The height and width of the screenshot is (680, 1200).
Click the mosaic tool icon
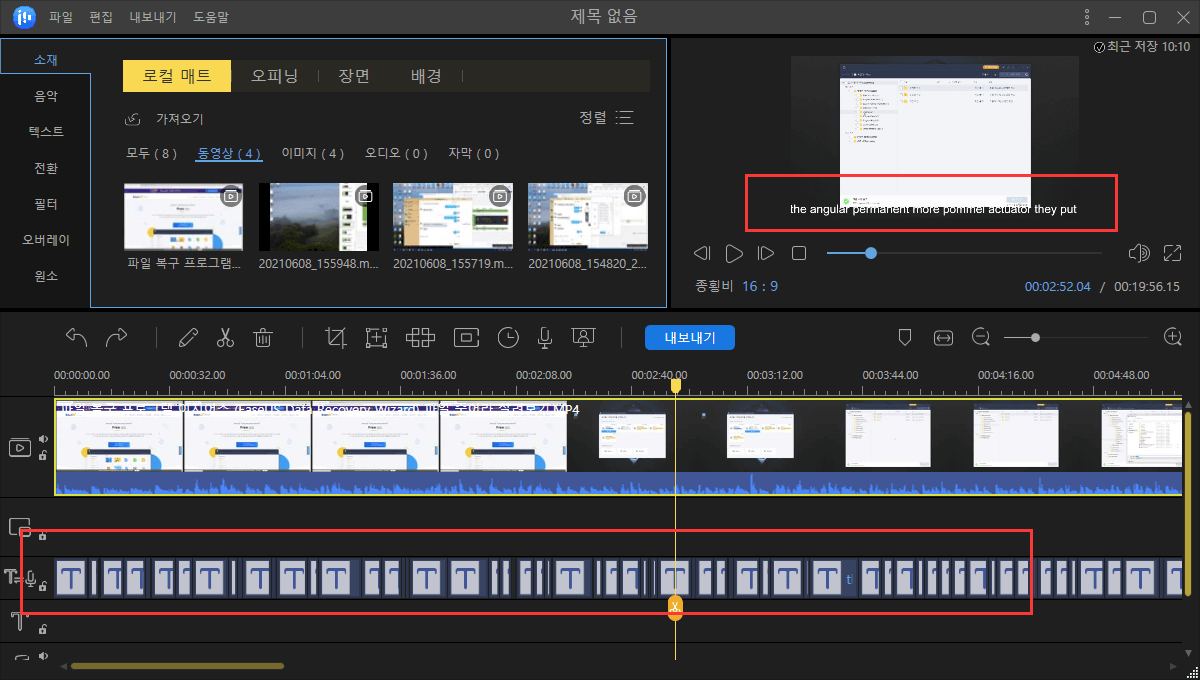point(420,337)
